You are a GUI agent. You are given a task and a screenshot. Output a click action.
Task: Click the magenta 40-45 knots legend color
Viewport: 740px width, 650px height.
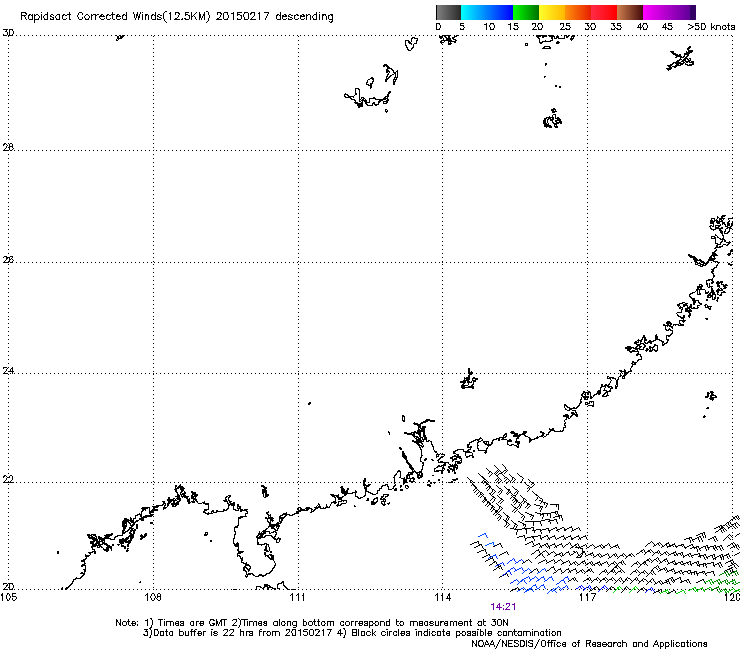point(656,12)
